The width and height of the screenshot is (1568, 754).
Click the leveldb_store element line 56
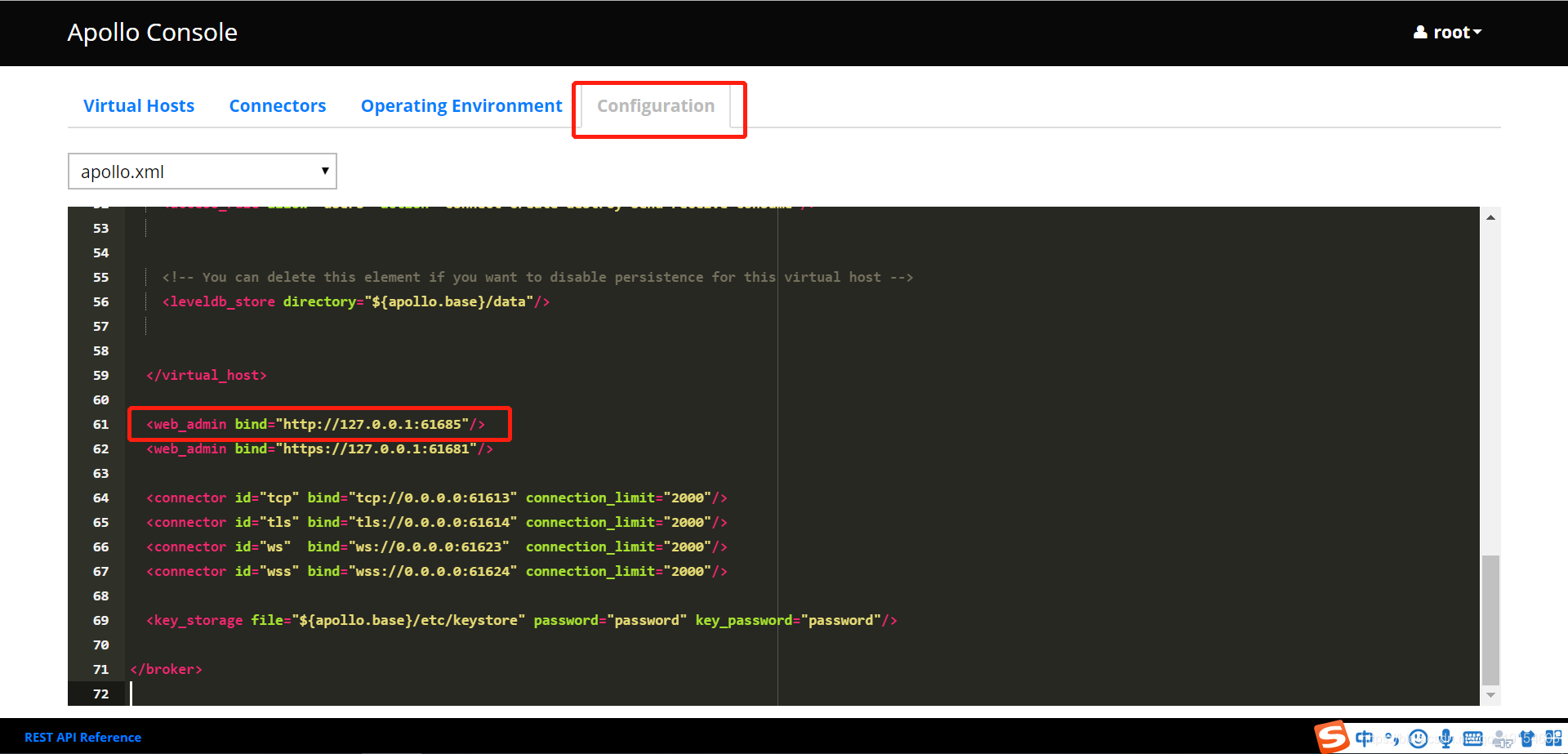click(x=356, y=301)
